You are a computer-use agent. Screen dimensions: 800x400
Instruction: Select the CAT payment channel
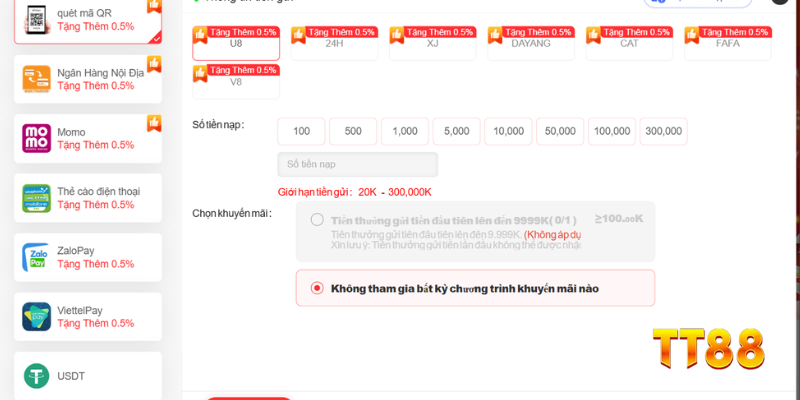click(629, 43)
